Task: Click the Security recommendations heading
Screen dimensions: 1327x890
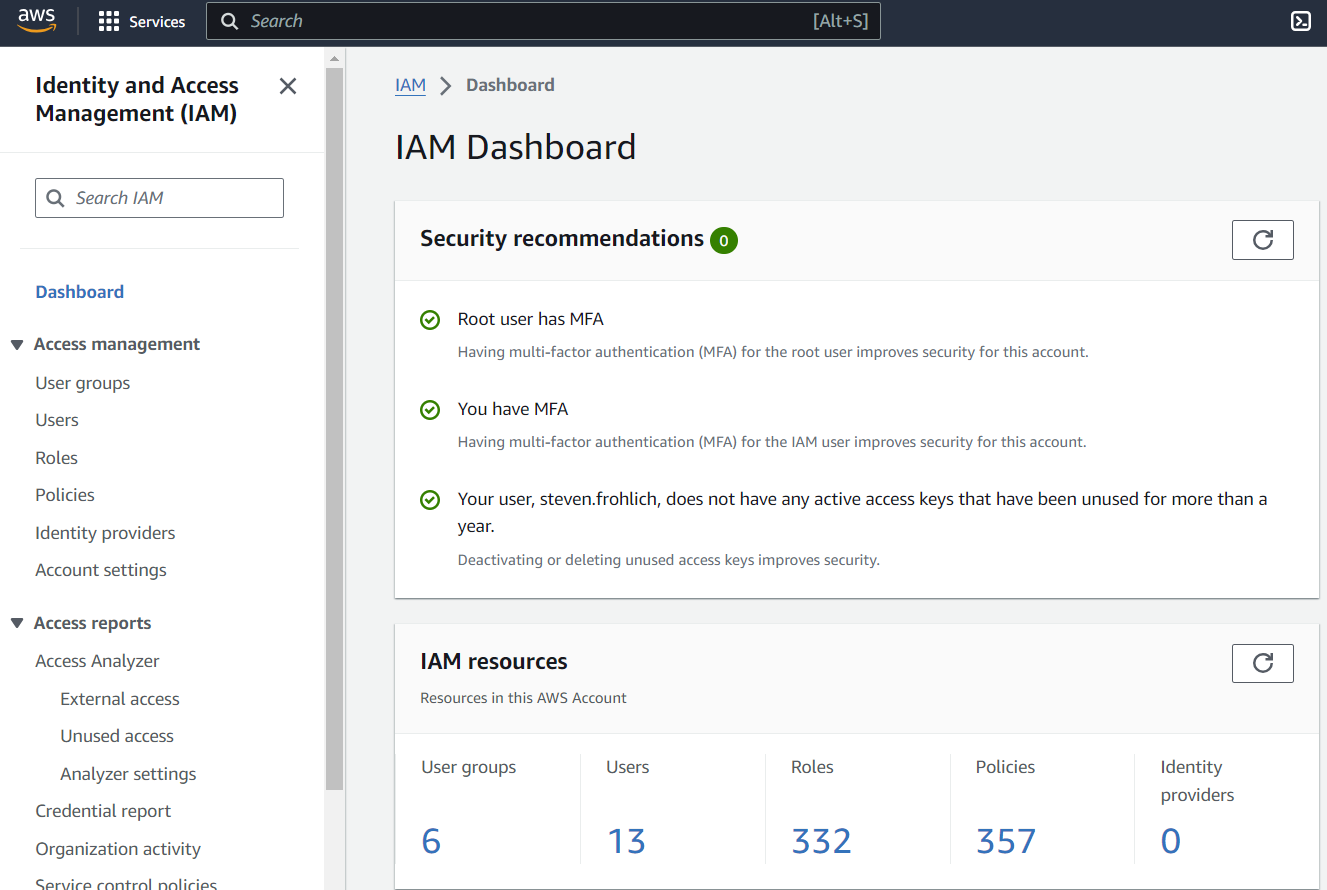Action: [562, 239]
